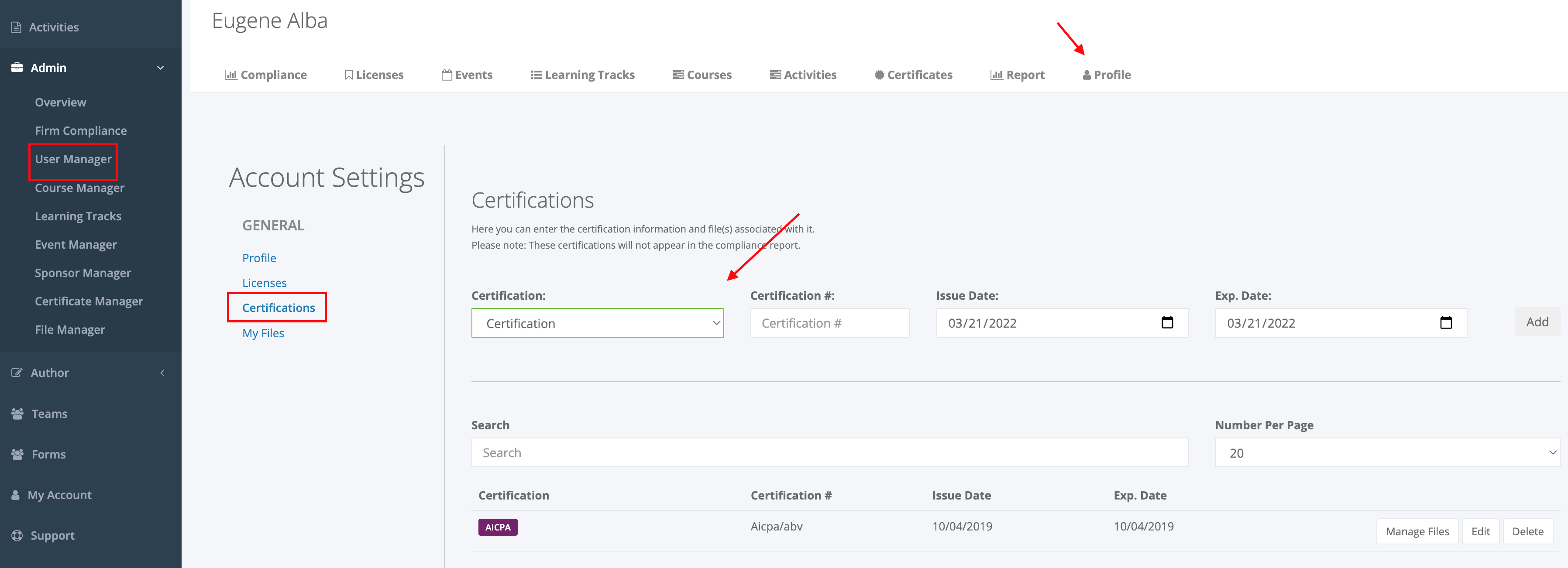Click the Licenses bookmark icon
The height and width of the screenshot is (568, 1568).
pyautogui.click(x=349, y=75)
